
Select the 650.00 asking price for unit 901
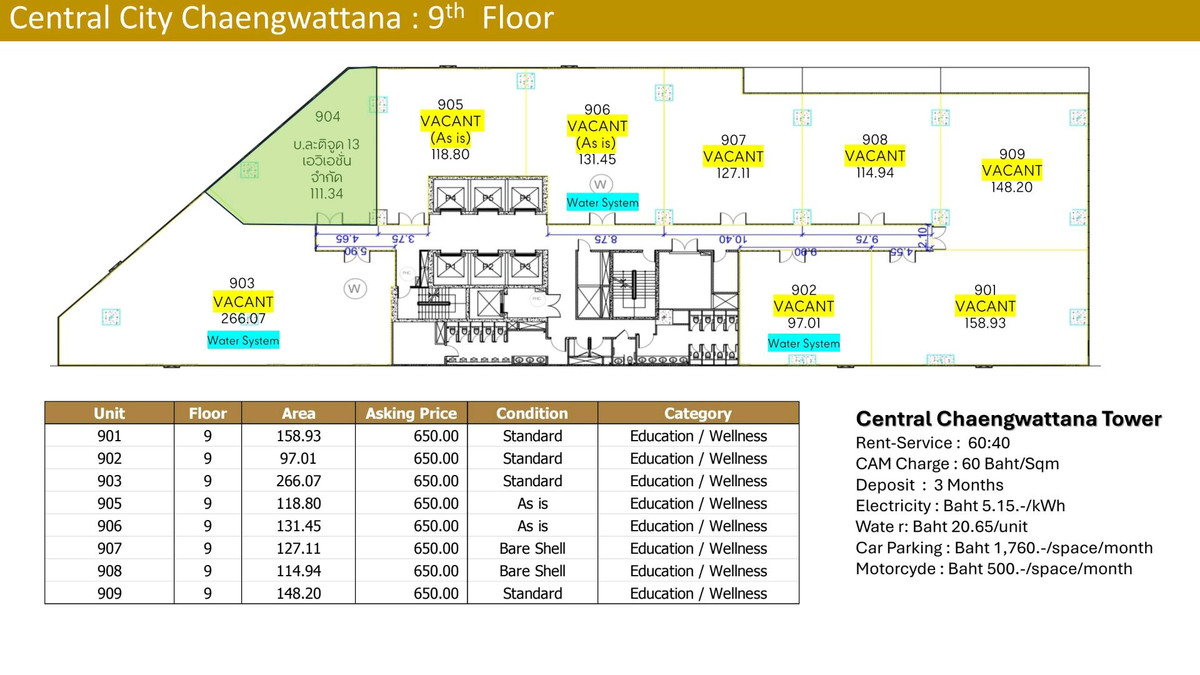pyautogui.click(x=435, y=436)
